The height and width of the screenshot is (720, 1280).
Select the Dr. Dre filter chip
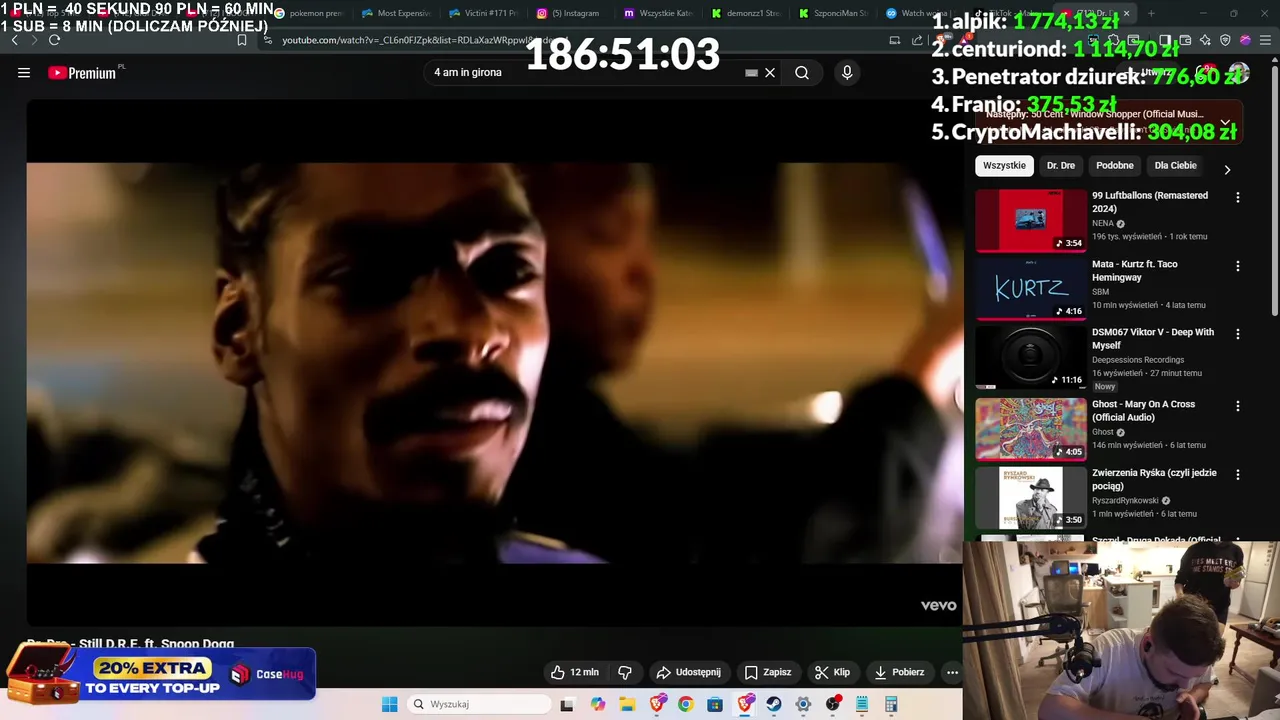pyautogui.click(x=1061, y=165)
